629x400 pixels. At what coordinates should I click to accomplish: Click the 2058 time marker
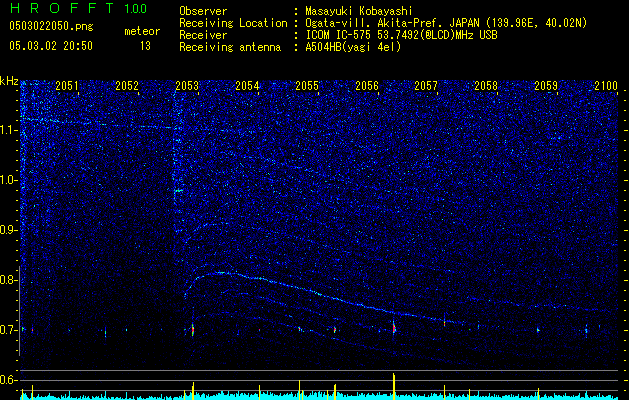point(486,86)
